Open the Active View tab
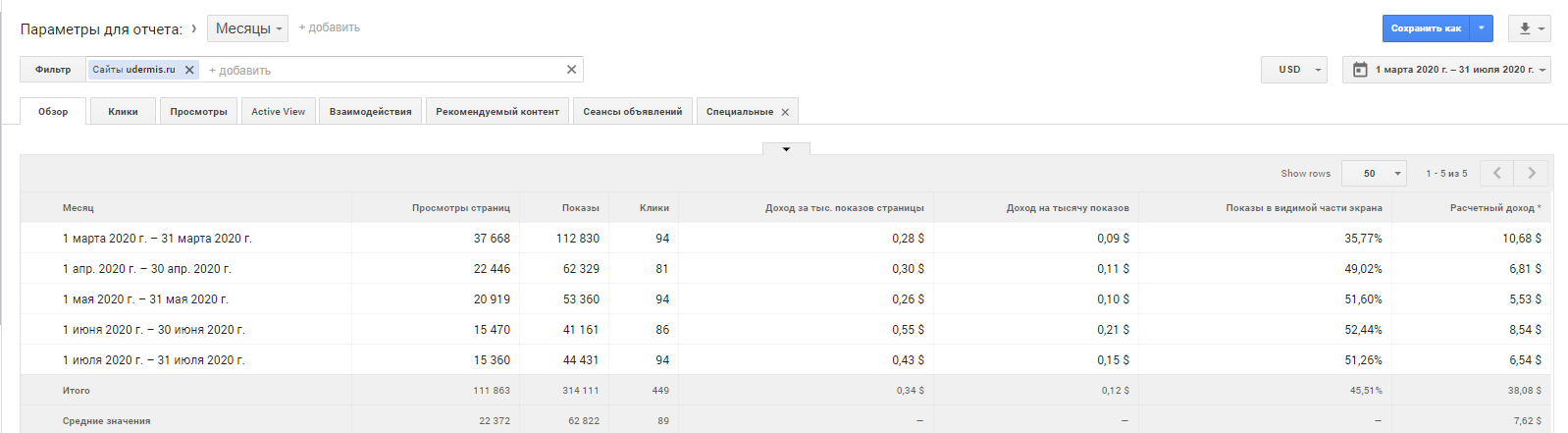This screenshot has height=433, width=1568. (x=278, y=112)
